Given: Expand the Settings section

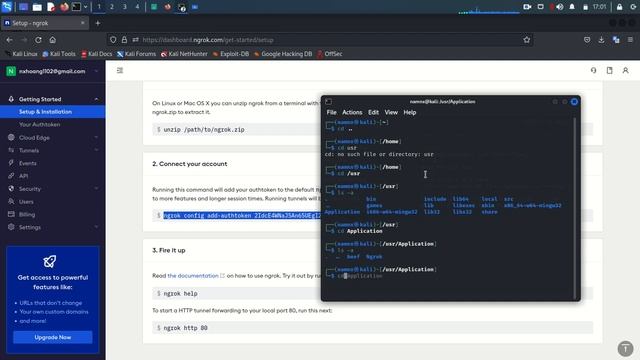Looking at the screenshot, I should pos(96,227).
